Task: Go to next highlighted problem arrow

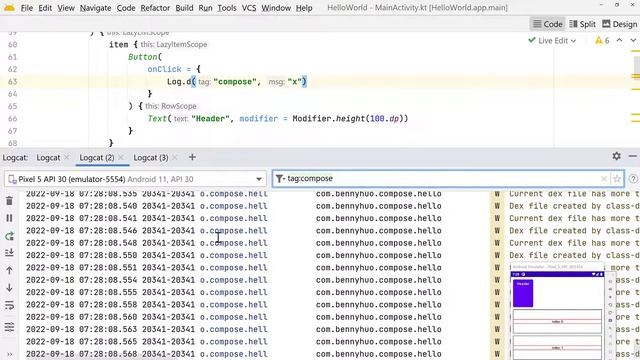Action: [x=633, y=40]
